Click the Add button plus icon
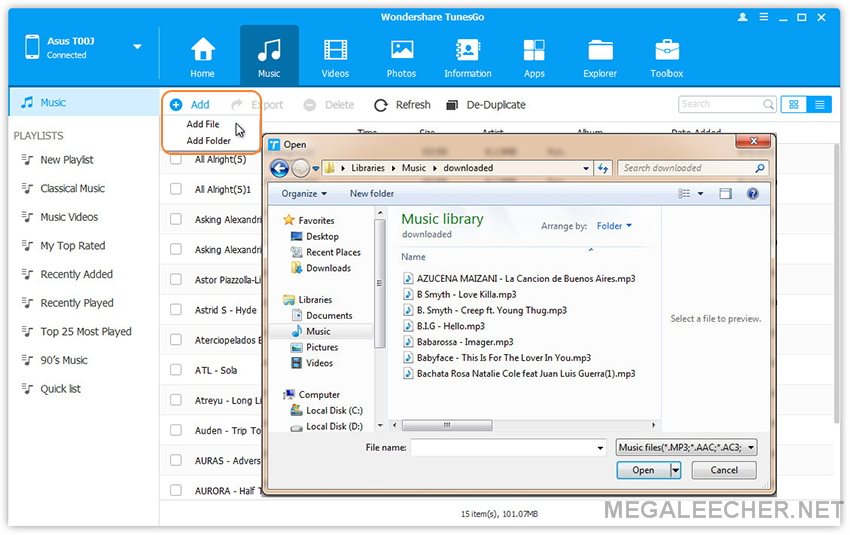 pos(176,105)
